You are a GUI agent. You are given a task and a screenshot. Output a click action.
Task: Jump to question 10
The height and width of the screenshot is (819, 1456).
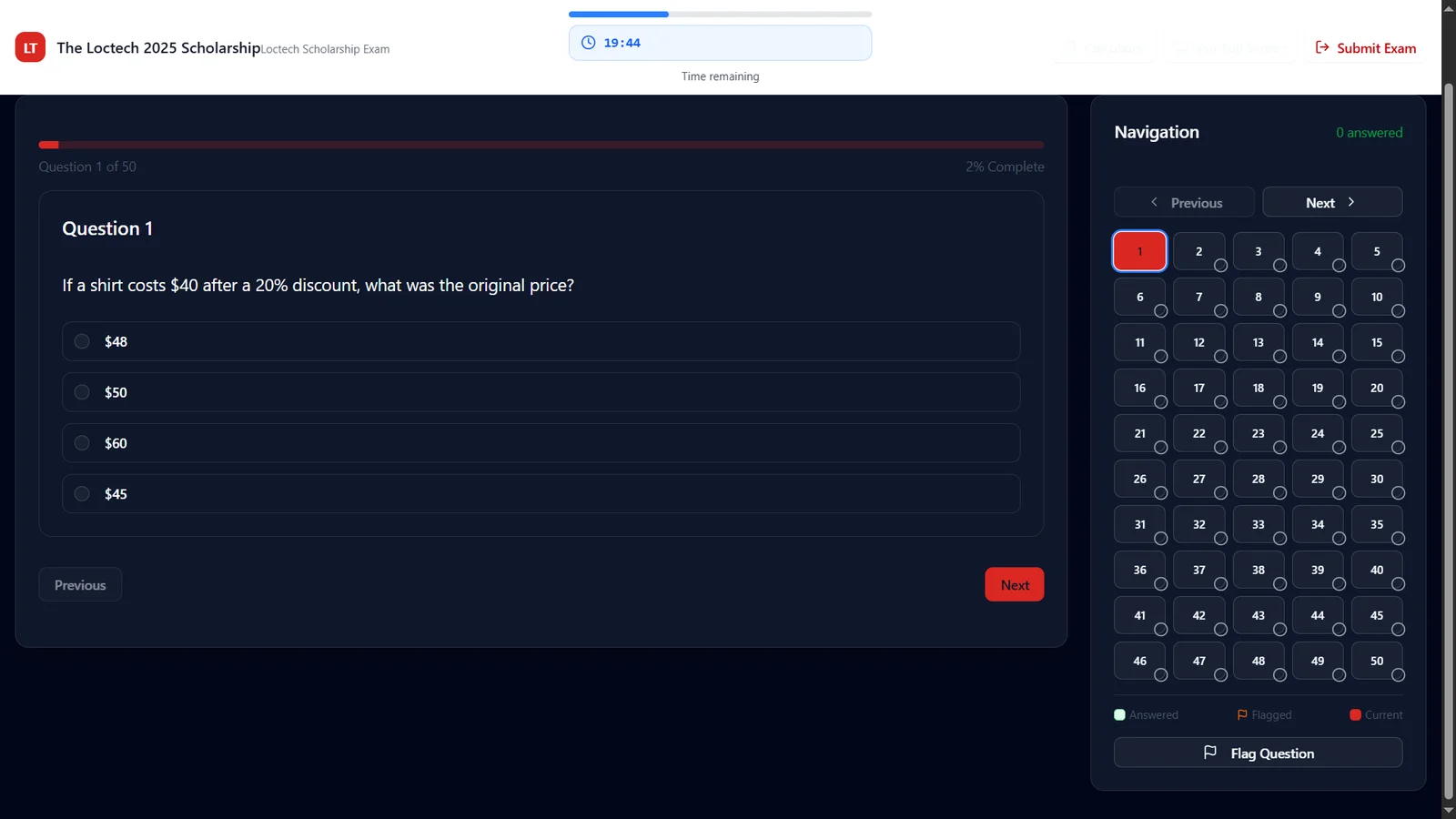point(1377,297)
